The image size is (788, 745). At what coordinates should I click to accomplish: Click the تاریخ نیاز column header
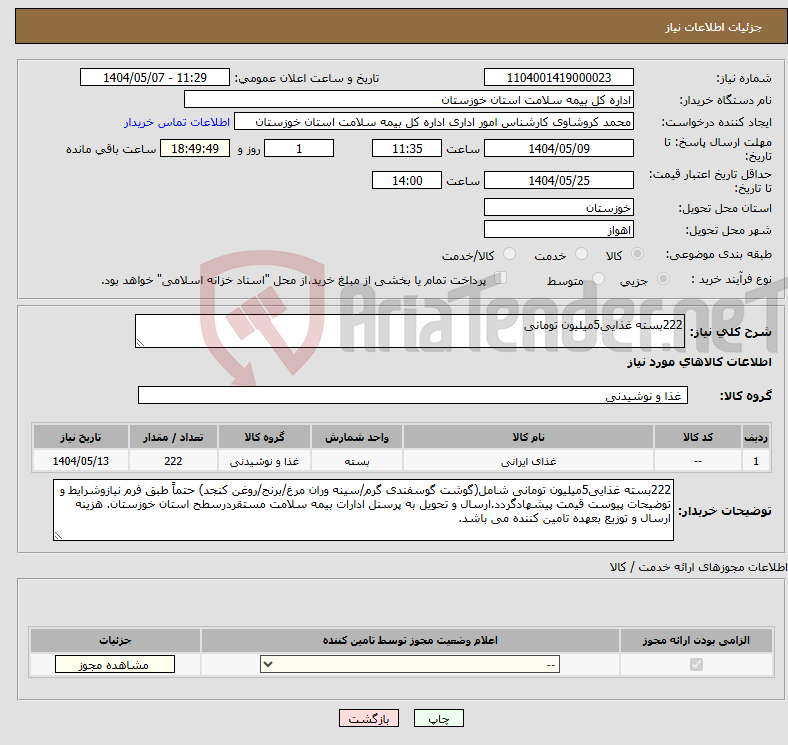click(x=80, y=437)
